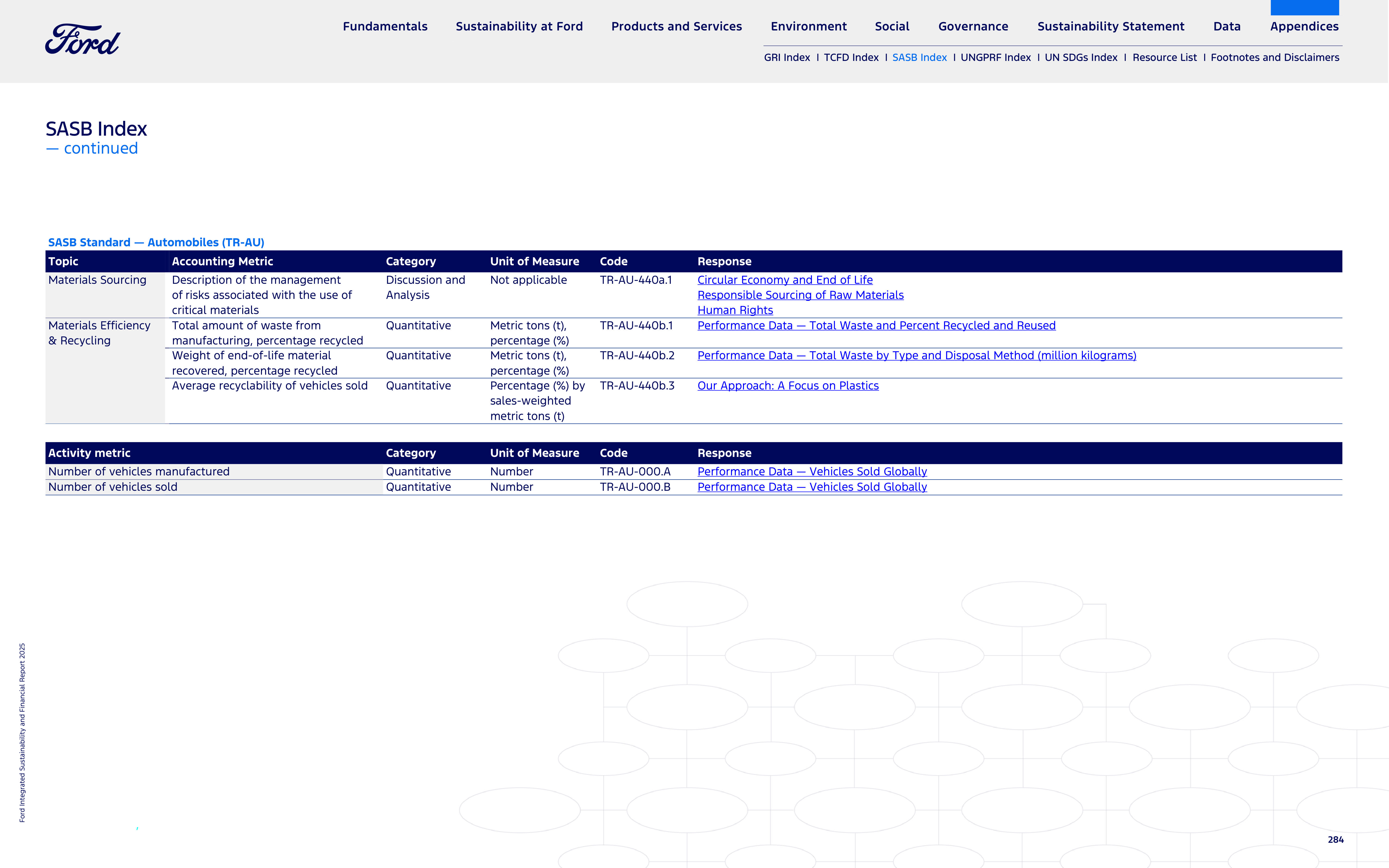Click the code TR-AU-440a.1
This screenshot has height=868, width=1389.
[x=636, y=280]
